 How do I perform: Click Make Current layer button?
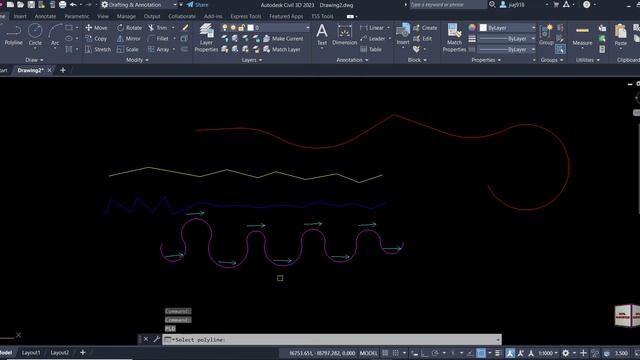point(283,39)
